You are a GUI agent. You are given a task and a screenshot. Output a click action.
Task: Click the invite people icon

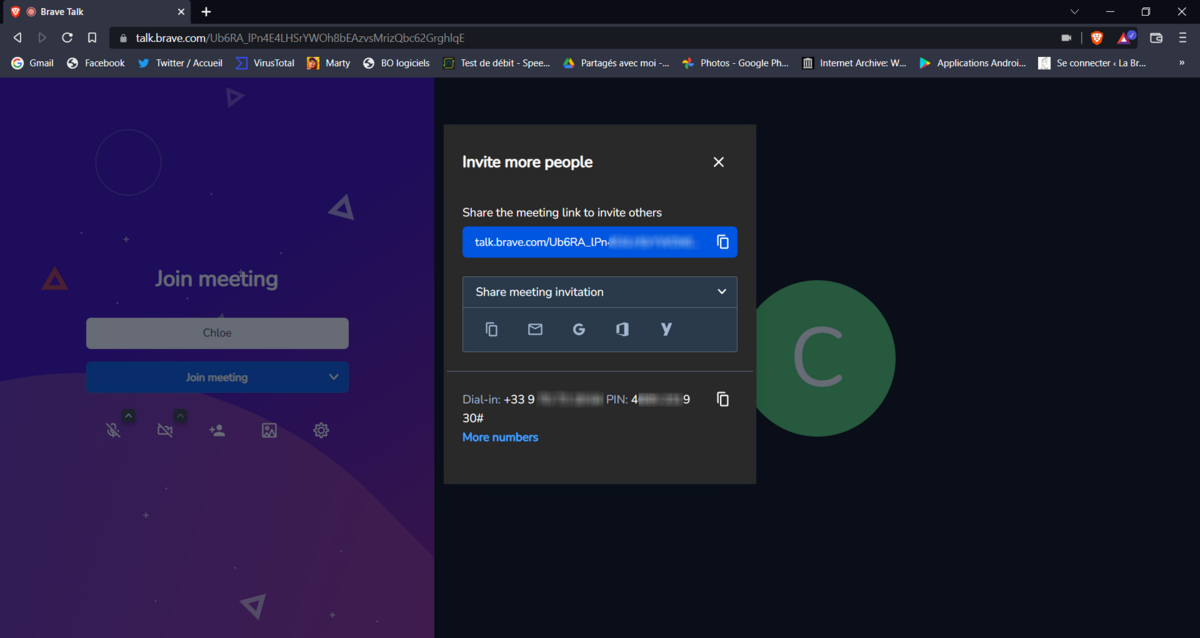pyautogui.click(x=217, y=430)
